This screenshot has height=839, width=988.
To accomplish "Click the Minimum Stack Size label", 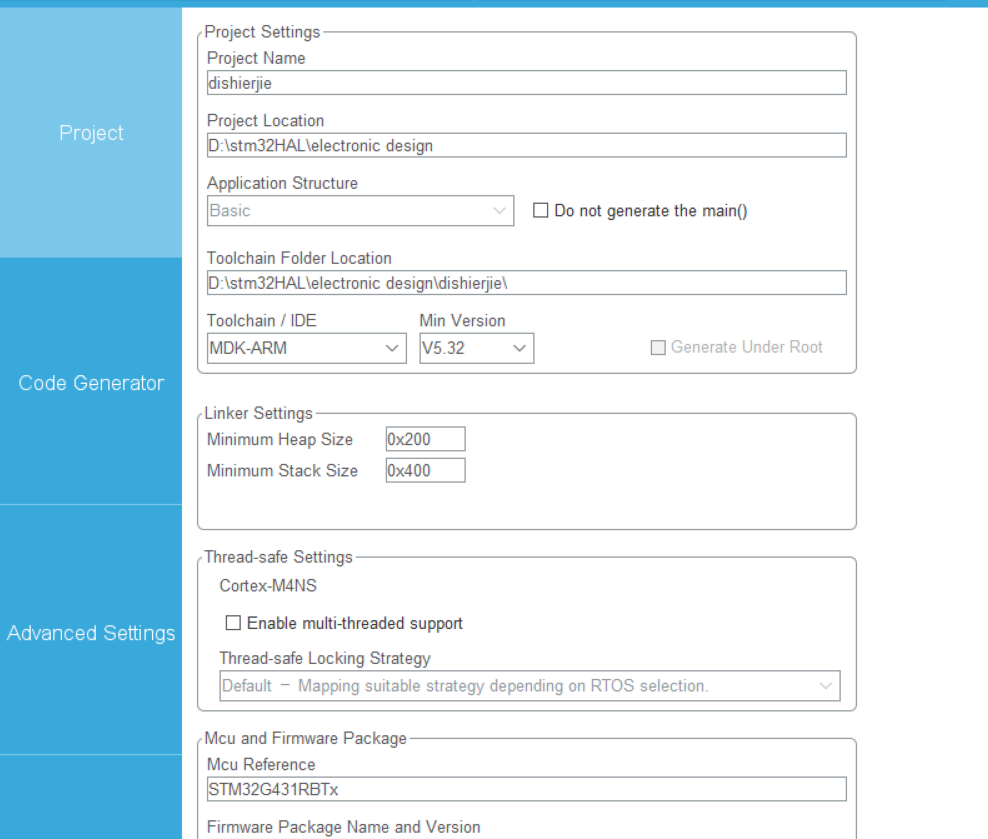I will [282, 471].
